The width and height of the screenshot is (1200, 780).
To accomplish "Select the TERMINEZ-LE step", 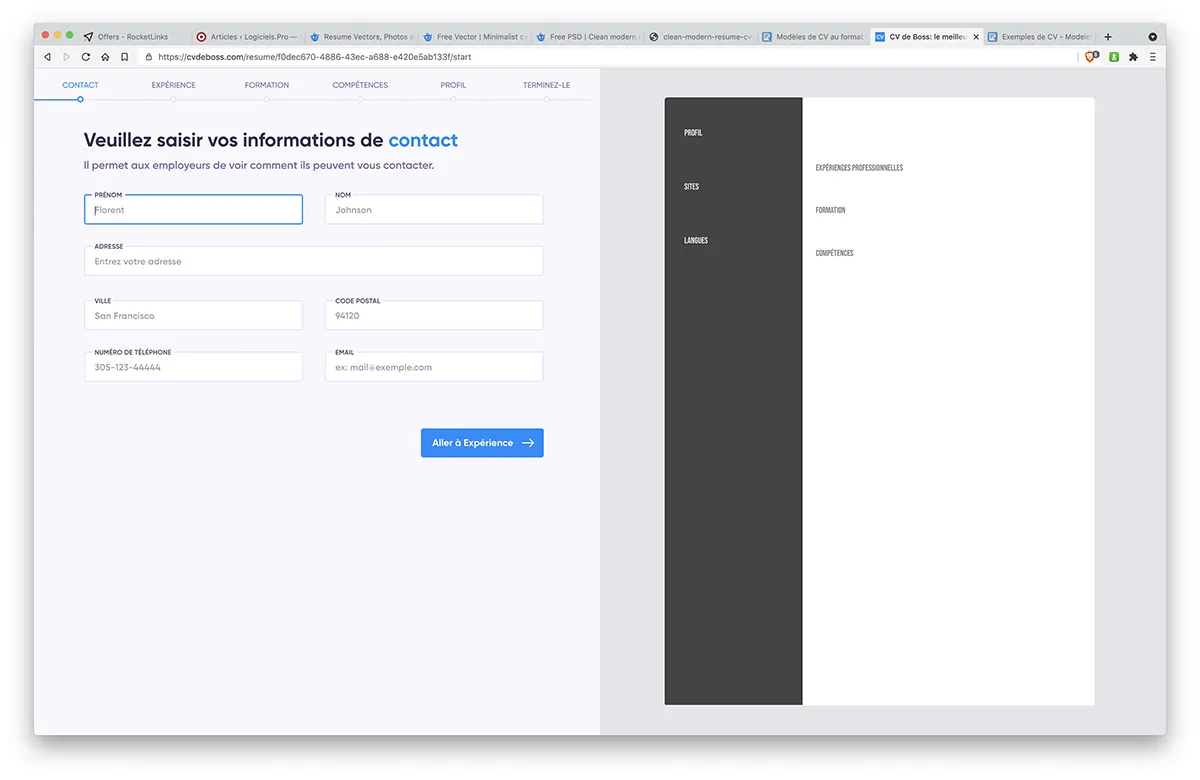I will (x=546, y=85).
